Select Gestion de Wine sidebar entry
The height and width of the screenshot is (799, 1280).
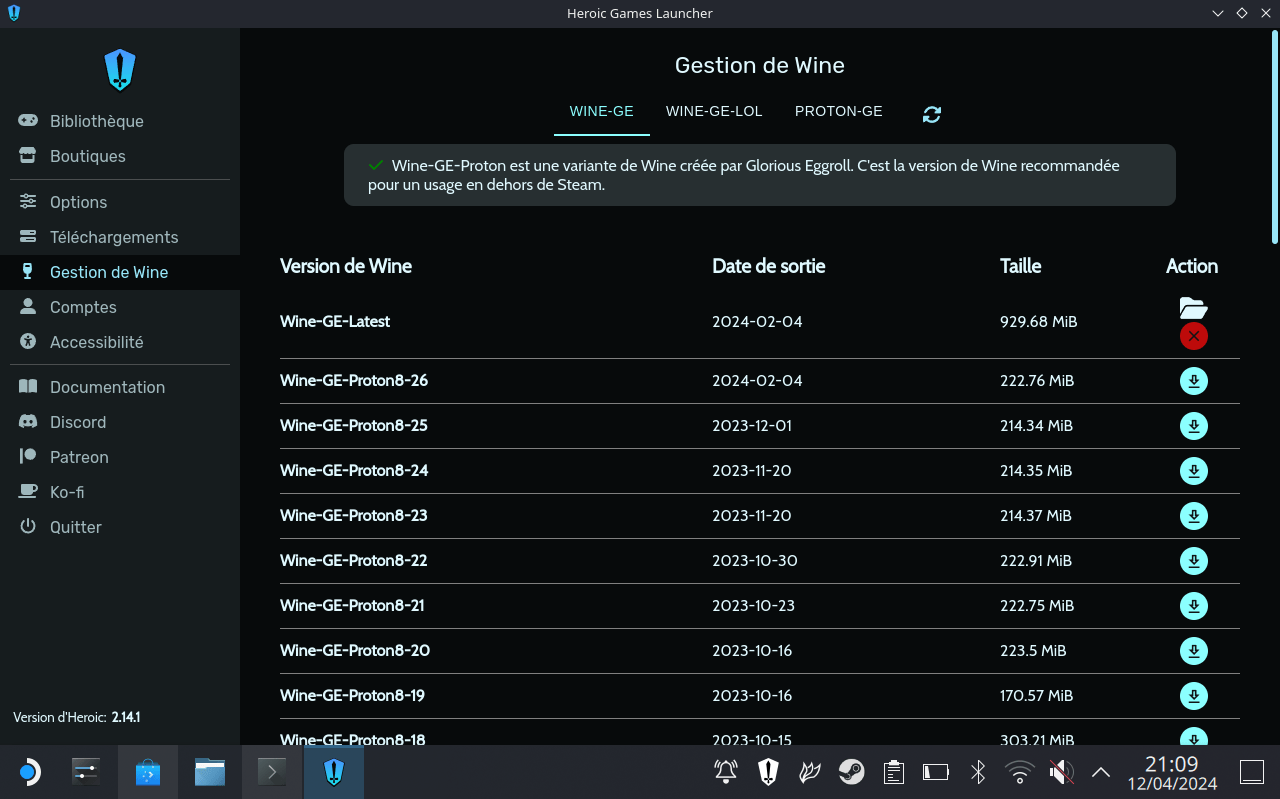tap(120, 272)
